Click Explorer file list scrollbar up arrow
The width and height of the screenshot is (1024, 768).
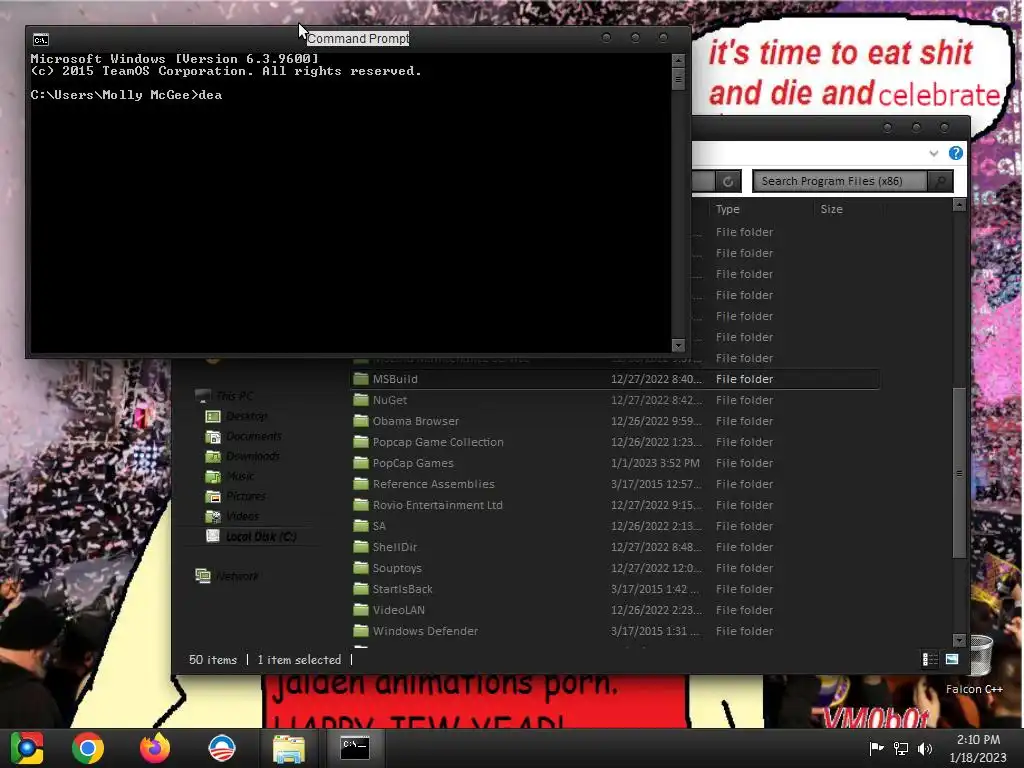pos(959,204)
